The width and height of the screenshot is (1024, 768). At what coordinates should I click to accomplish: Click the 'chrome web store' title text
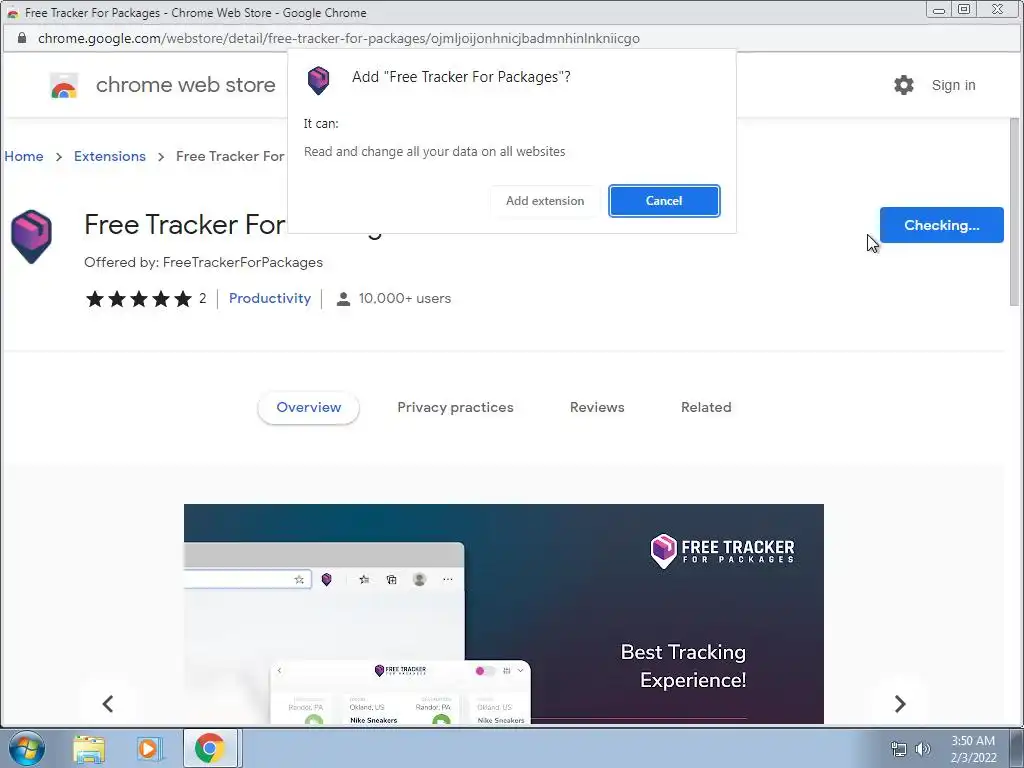tap(185, 85)
